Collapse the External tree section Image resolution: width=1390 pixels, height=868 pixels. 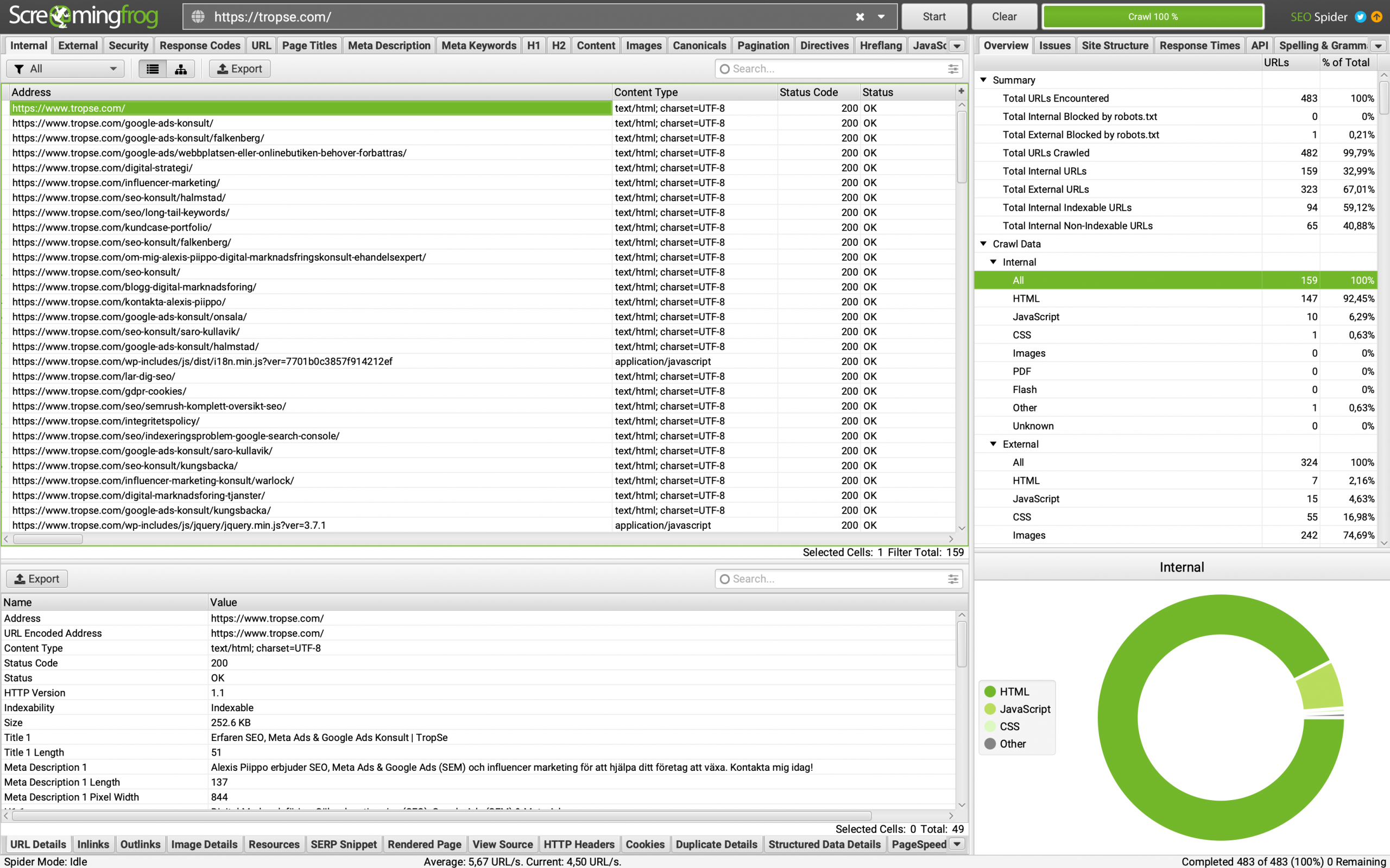(x=993, y=443)
